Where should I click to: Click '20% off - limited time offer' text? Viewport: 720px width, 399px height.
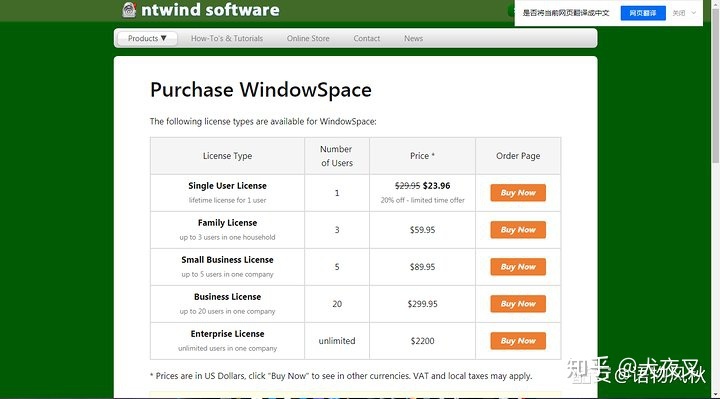tap(422, 200)
